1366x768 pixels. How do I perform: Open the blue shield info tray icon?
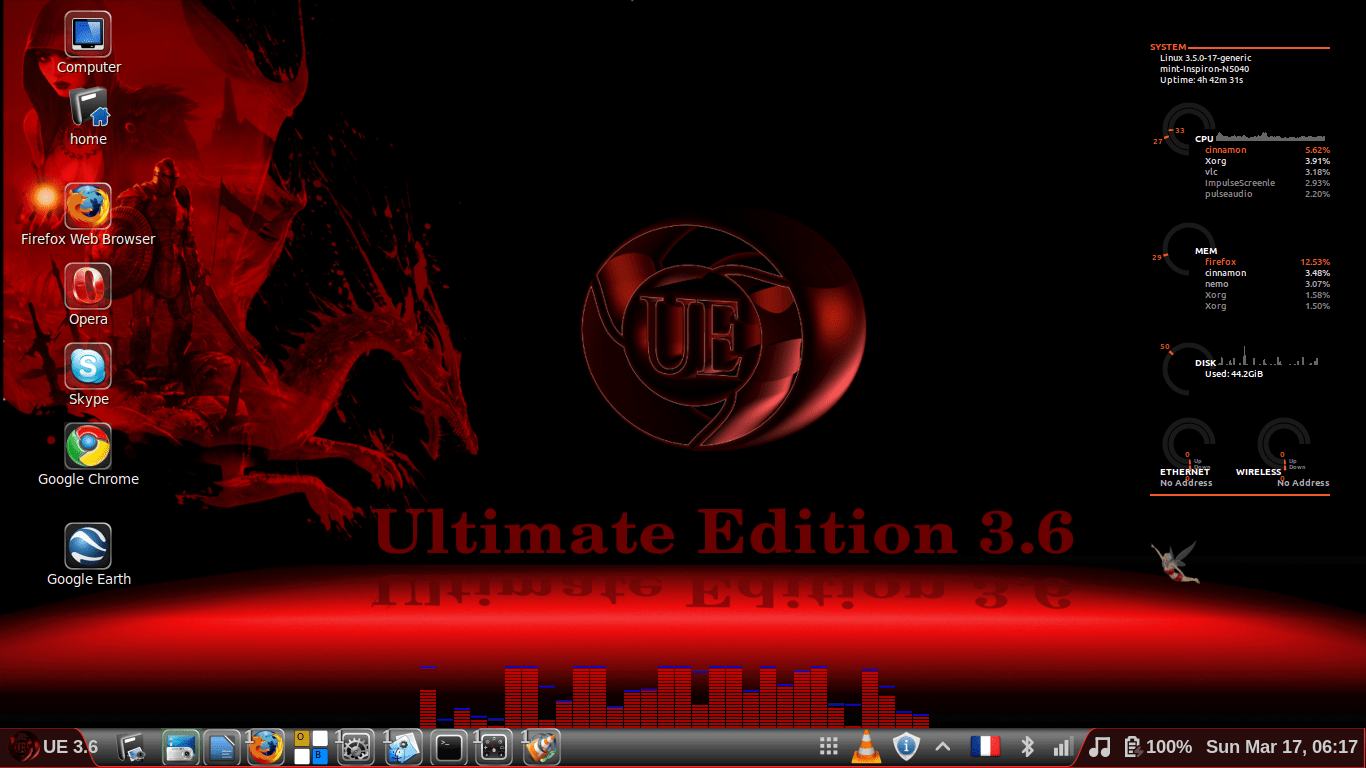point(905,746)
